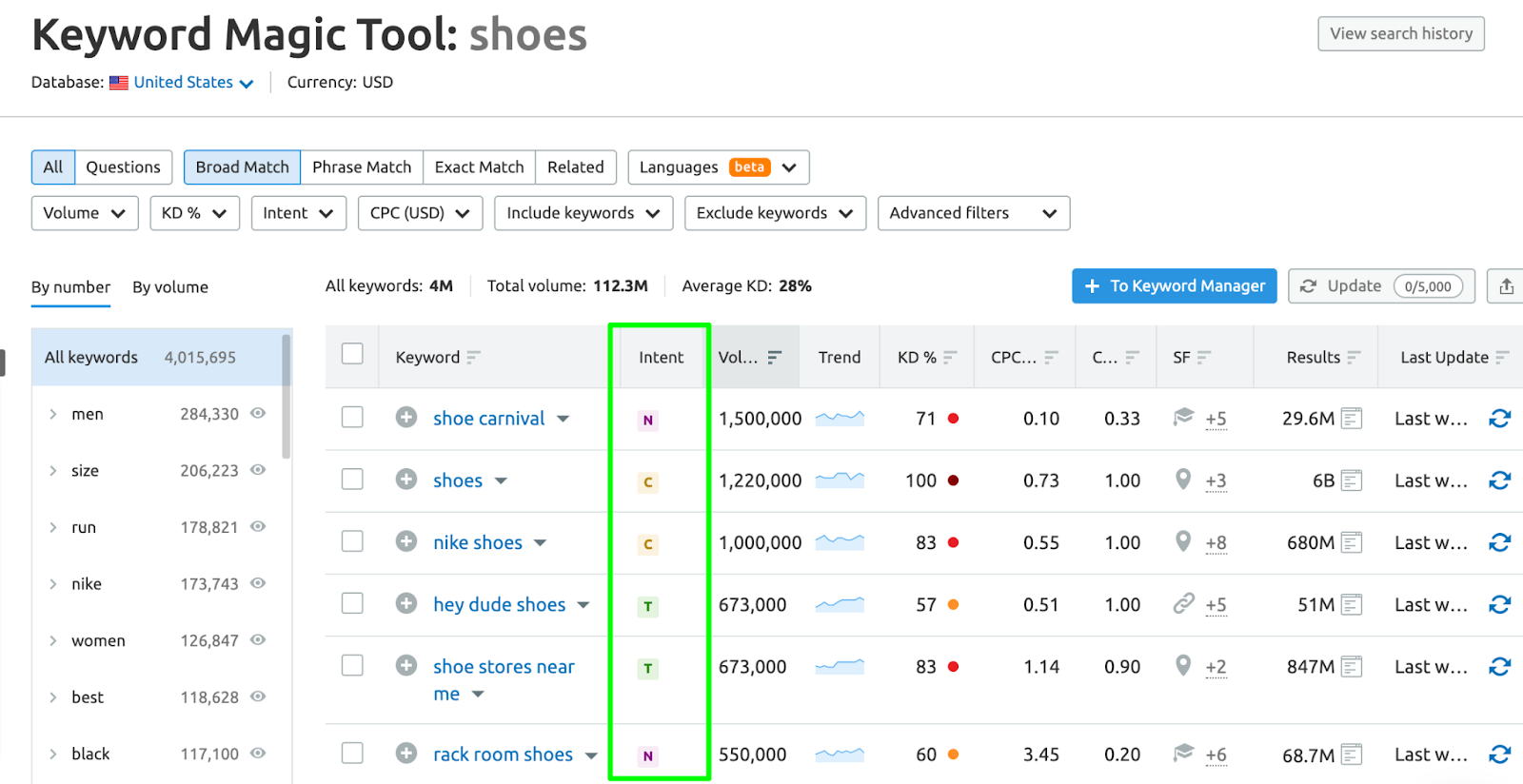
Task: Check the box for hey dude shoes
Action: click(352, 603)
